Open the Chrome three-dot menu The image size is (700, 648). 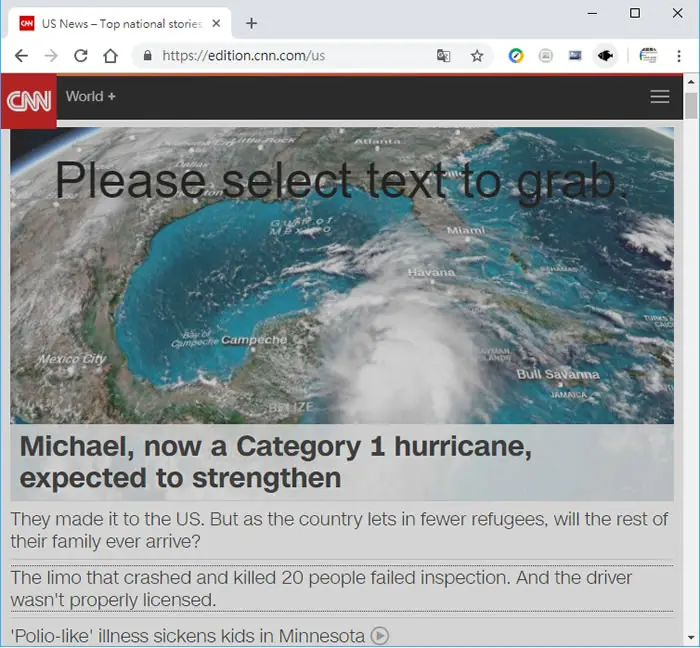(x=679, y=56)
